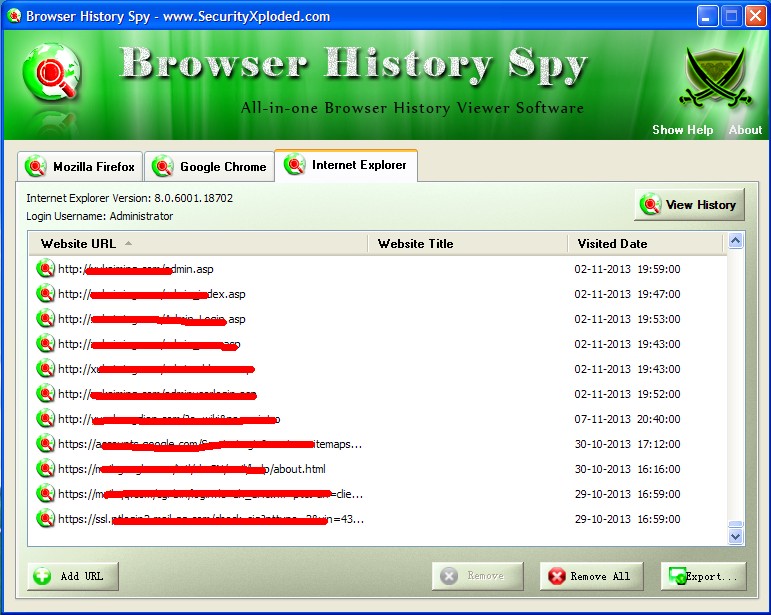Click the Internet Explorer Version text
Image resolution: width=771 pixels, height=615 pixels.
click(x=129, y=198)
